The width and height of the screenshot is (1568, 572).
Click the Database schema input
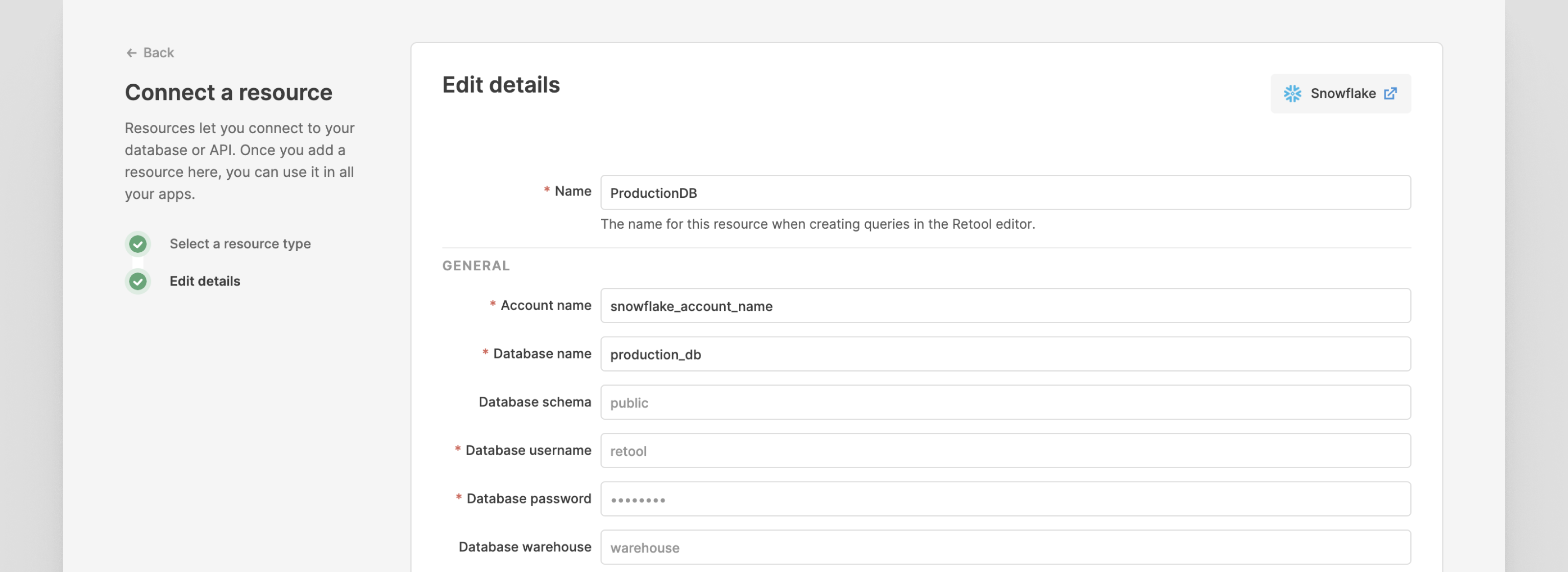pos(1004,402)
